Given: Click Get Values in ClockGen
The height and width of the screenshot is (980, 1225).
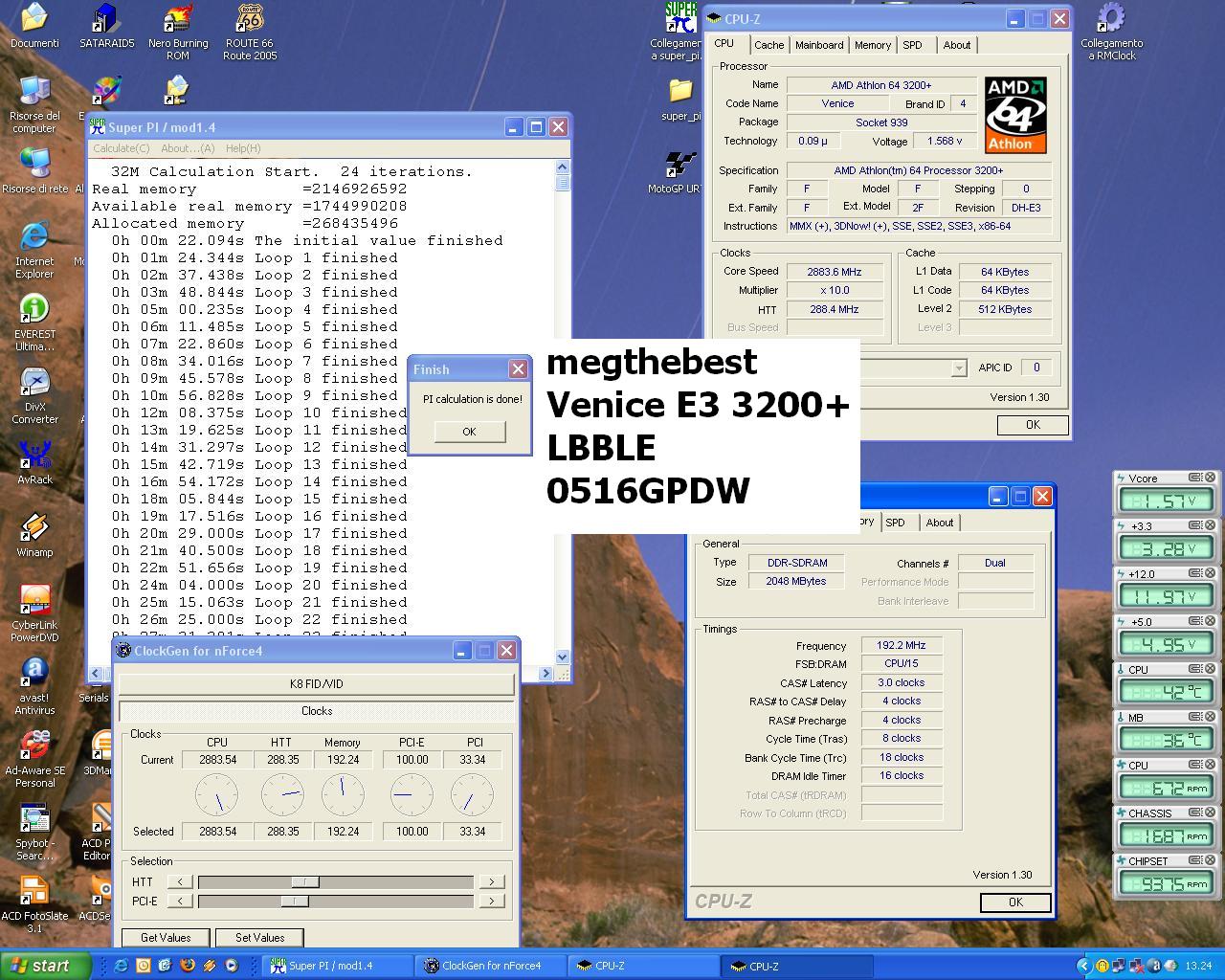Looking at the screenshot, I should tap(166, 938).
